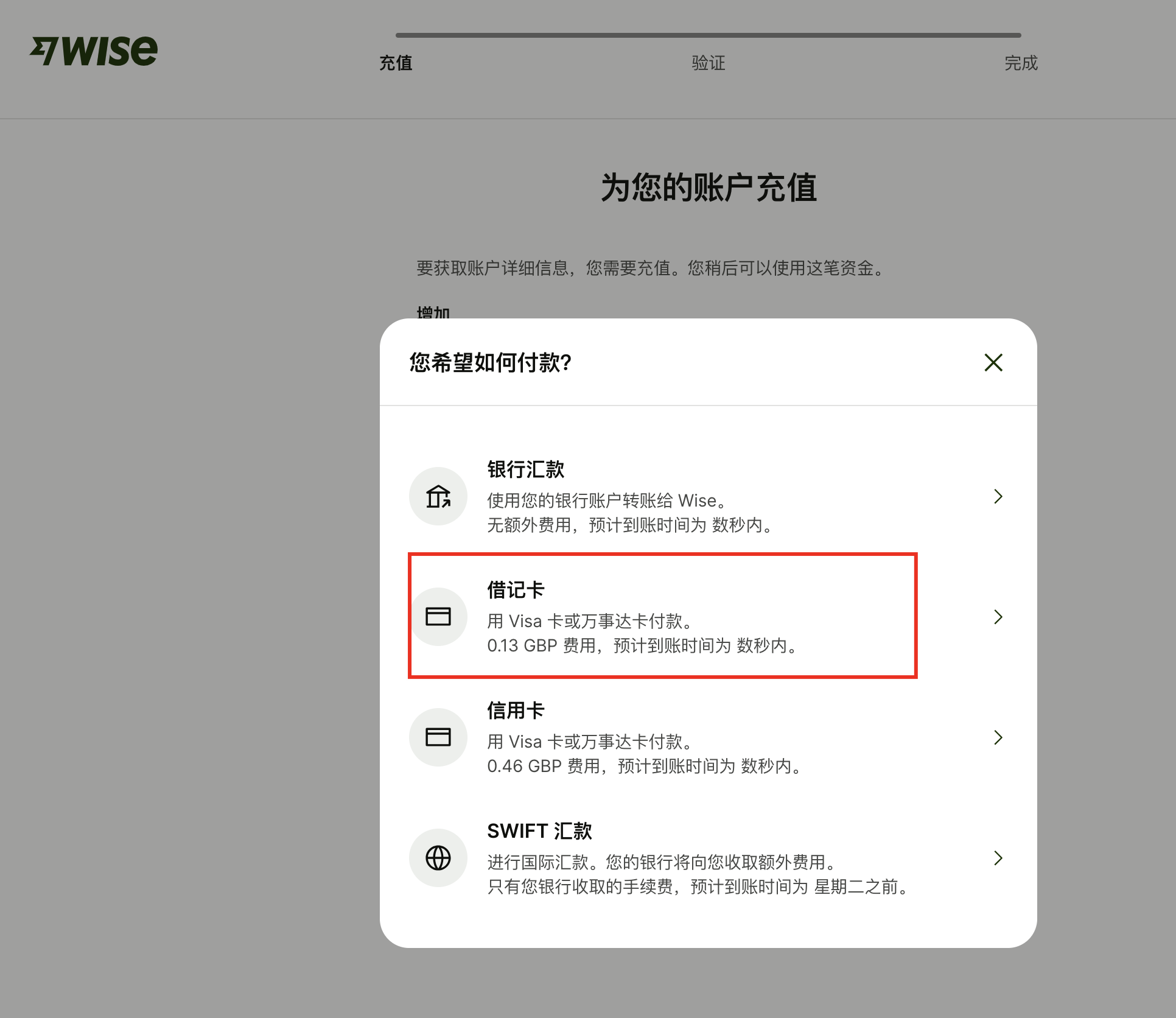Image resolution: width=1176 pixels, height=1018 pixels.
Task: Click the text '0.46 GBP 费用，预计到账时间为 数秒内。'
Action: [x=646, y=766]
